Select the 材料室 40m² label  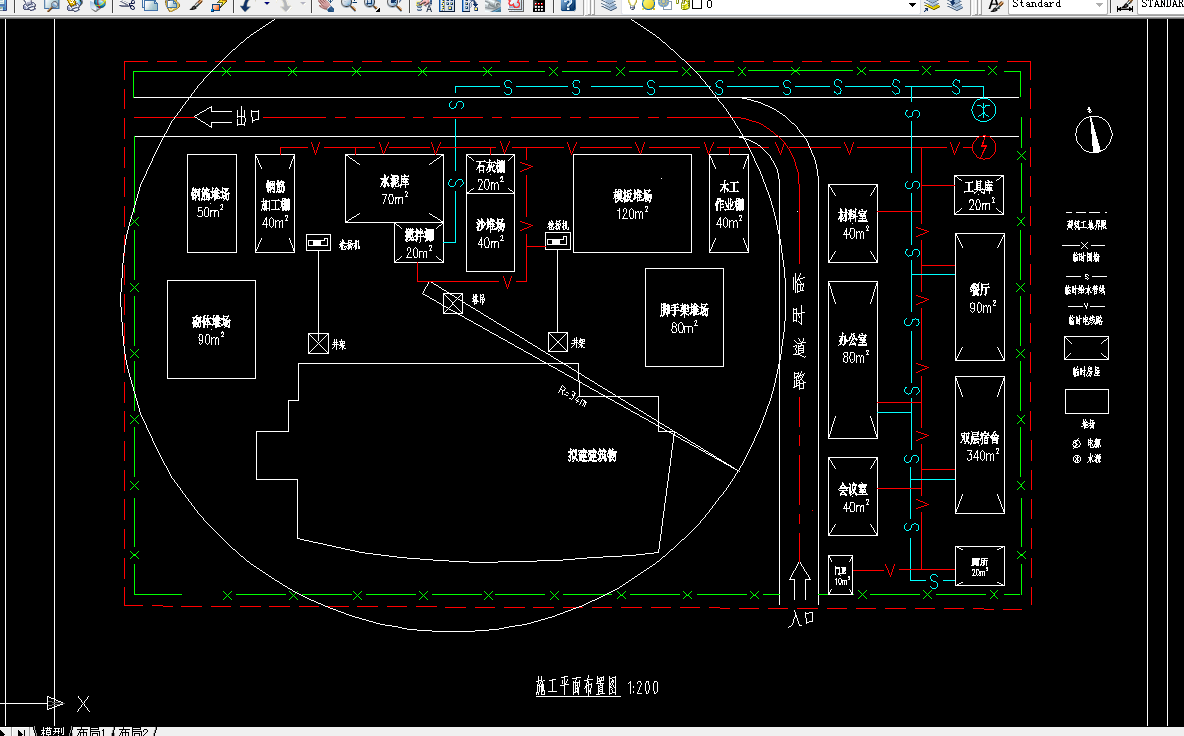[853, 224]
